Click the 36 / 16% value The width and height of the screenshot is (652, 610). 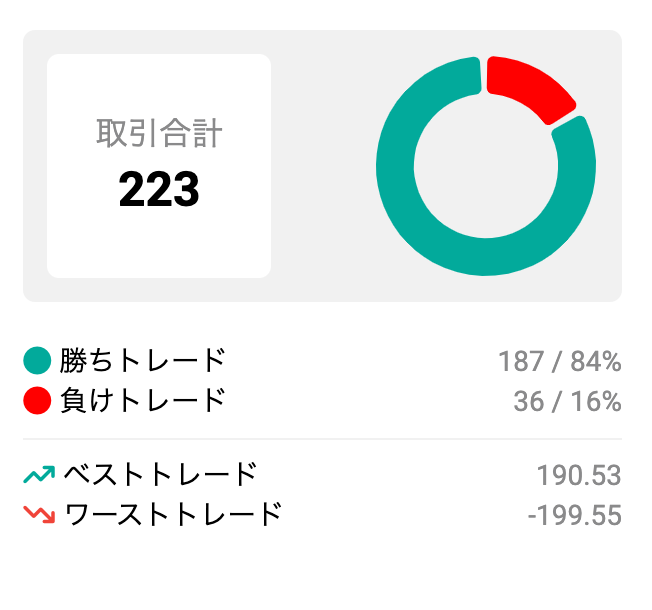(x=568, y=401)
